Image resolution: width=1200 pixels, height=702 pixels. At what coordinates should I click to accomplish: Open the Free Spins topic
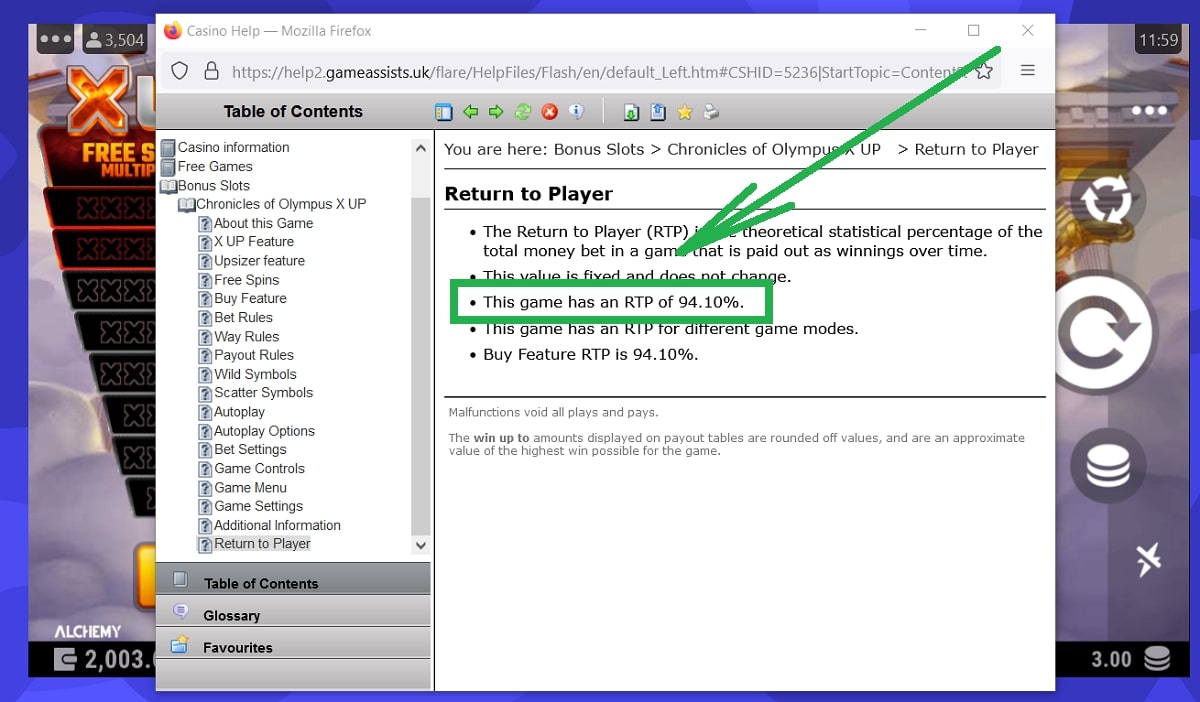[247, 280]
